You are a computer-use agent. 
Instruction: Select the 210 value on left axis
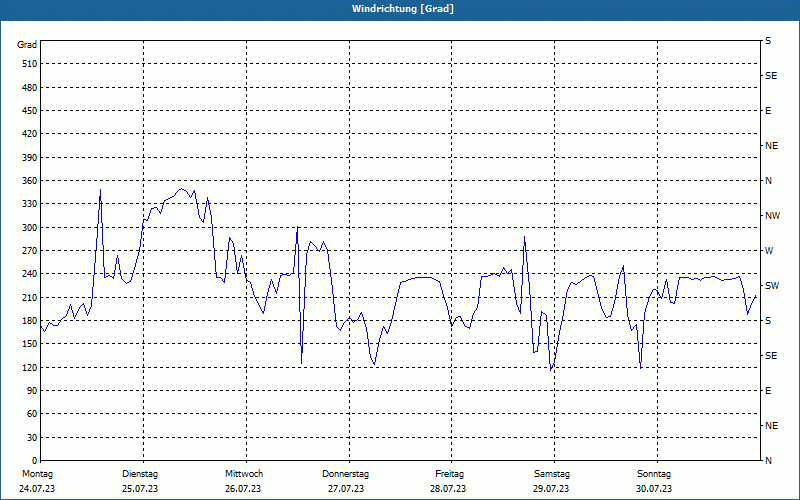[x=30, y=297]
